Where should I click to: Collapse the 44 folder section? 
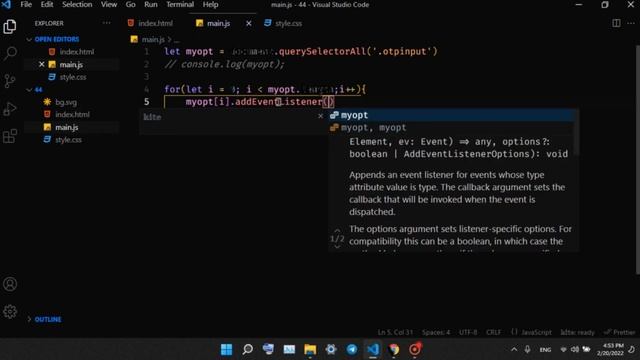[29, 90]
